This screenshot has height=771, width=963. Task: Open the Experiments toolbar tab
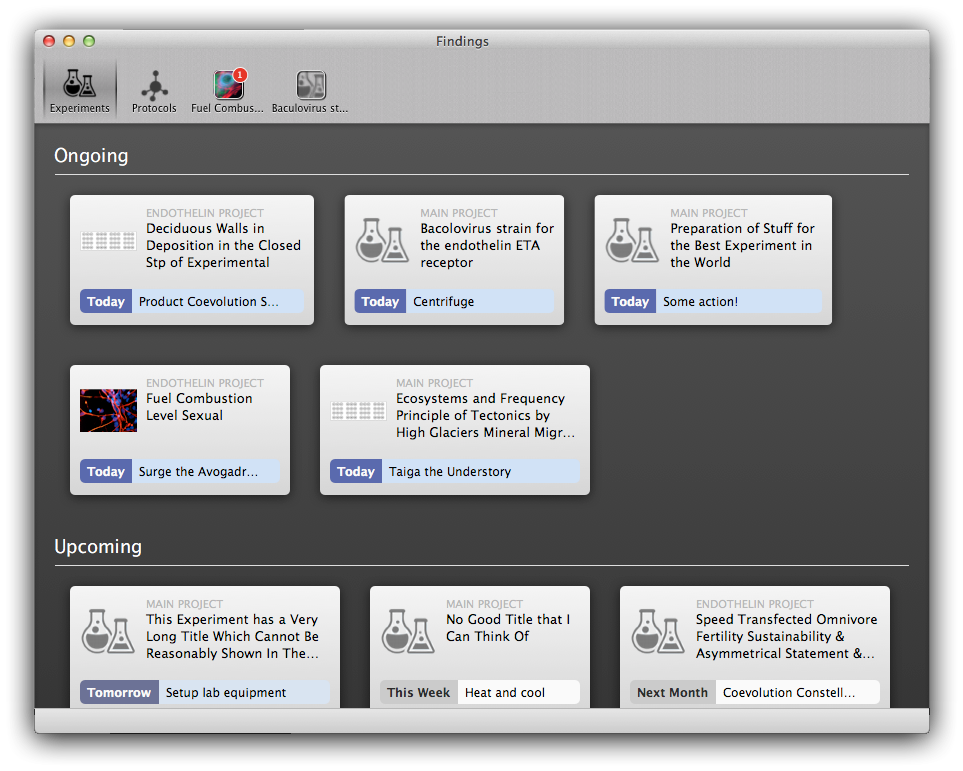pos(79,90)
